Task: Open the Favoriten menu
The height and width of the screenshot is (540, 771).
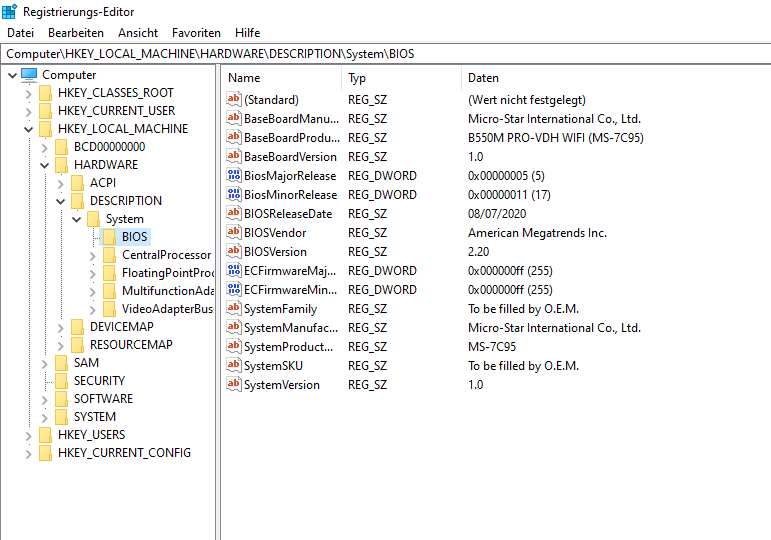Action: [x=196, y=33]
